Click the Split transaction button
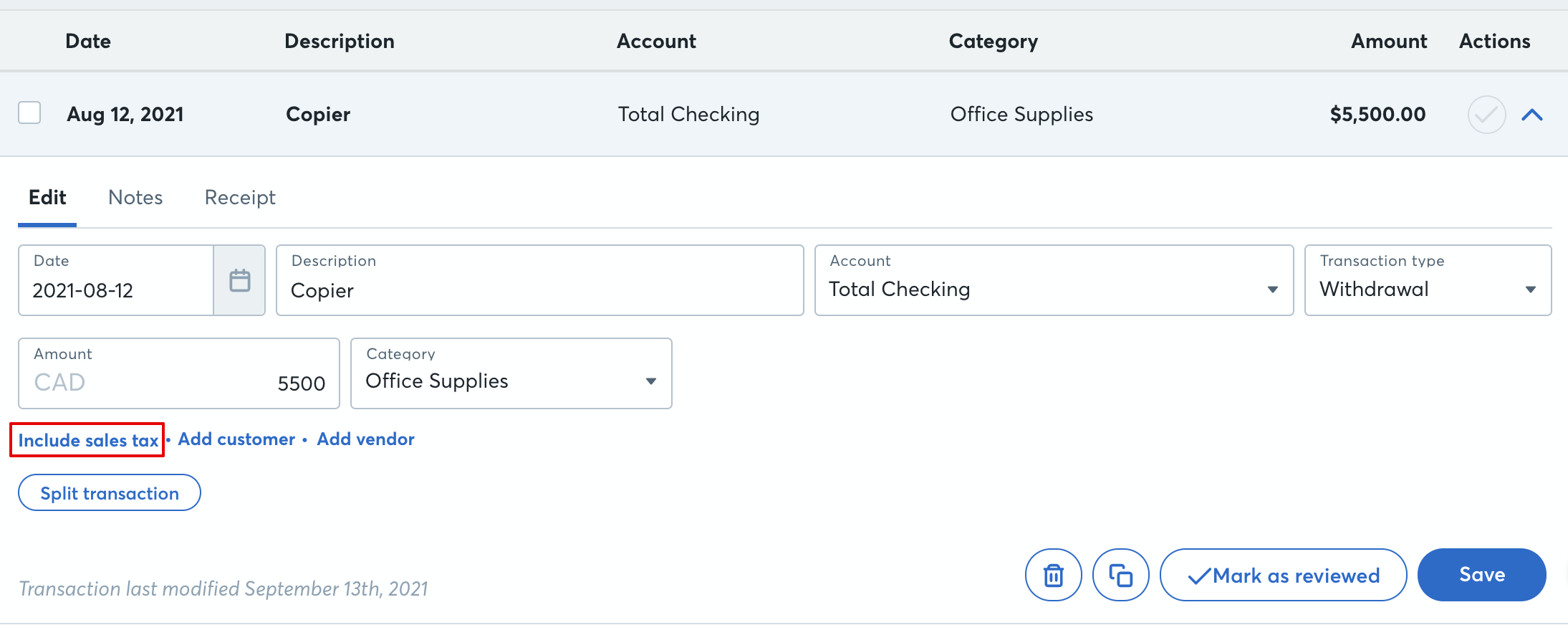1568x625 pixels. click(x=110, y=493)
